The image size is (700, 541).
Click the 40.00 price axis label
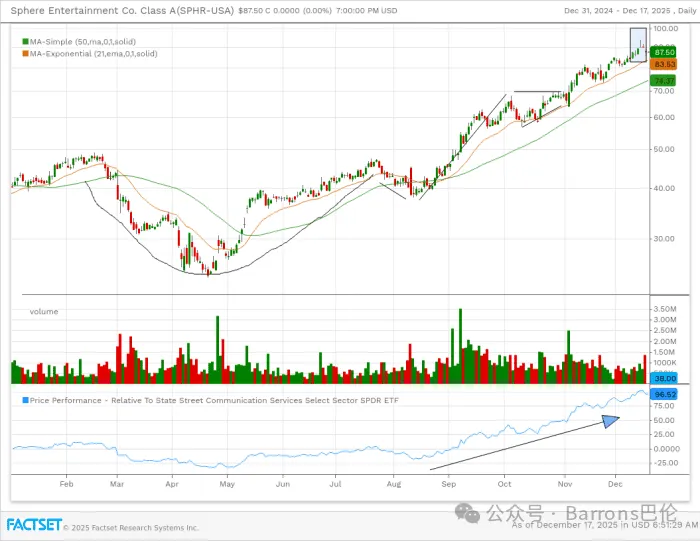click(664, 188)
